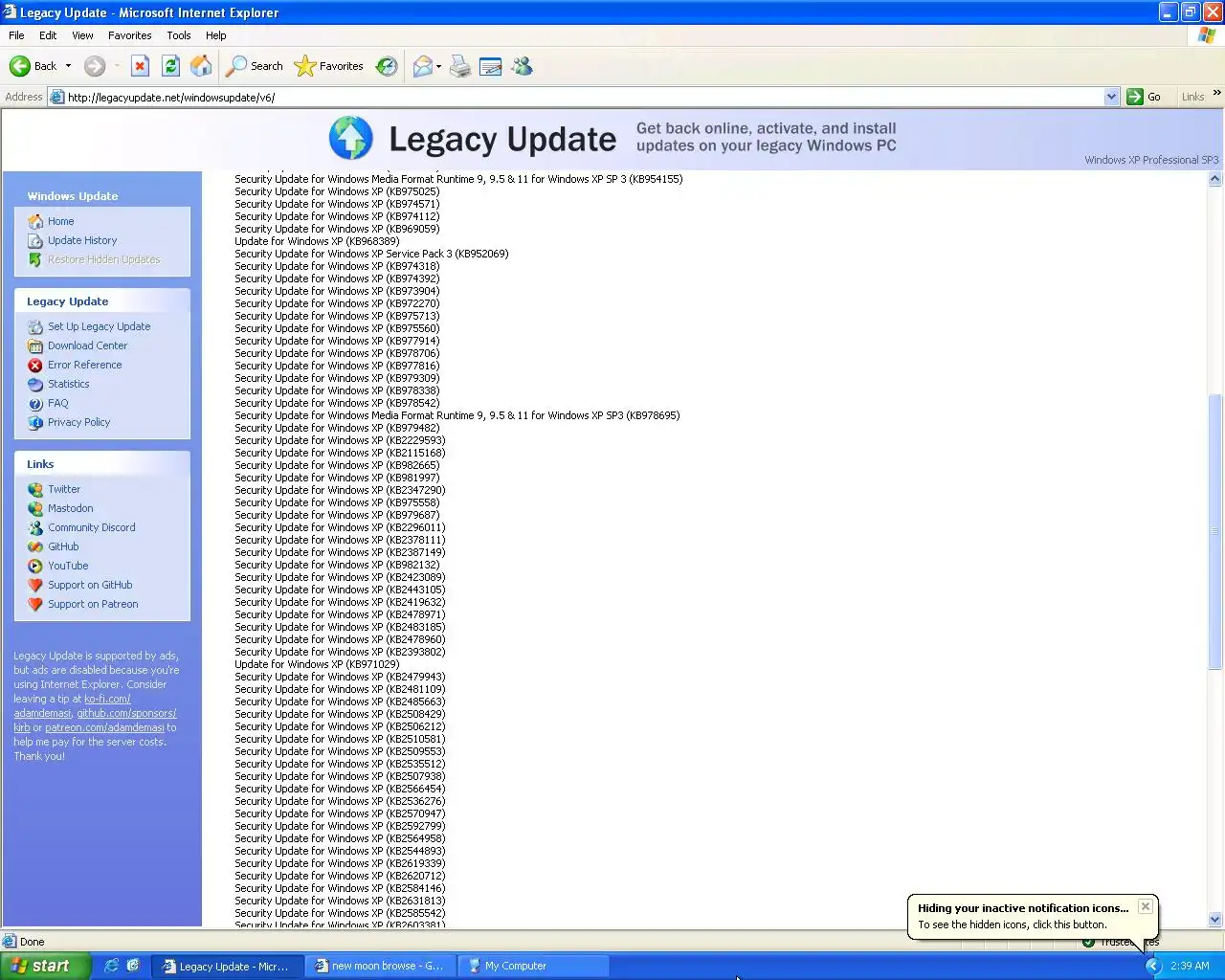Switch to new moon browse taskbar button
Viewport: 1225px width, 980px height.
(x=380, y=966)
